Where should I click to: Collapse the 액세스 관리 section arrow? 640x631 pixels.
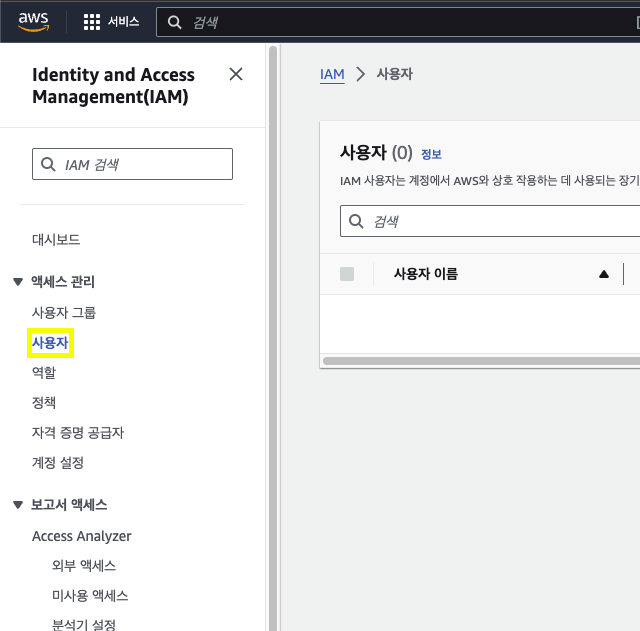[x=18, y=282]
